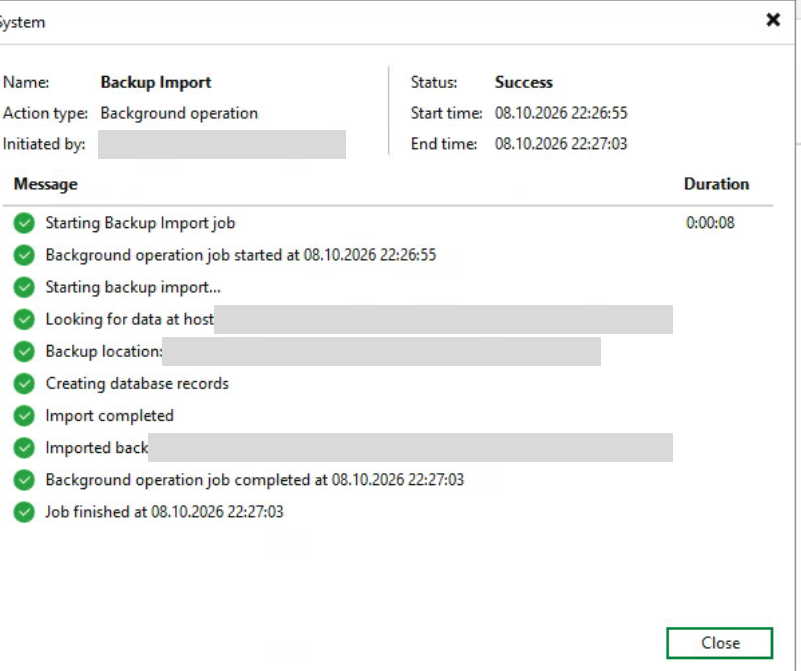Select 'Background operation job completed at' row
Image resolution: width=801 pixels, height=671 pixels.
(254, 480)
